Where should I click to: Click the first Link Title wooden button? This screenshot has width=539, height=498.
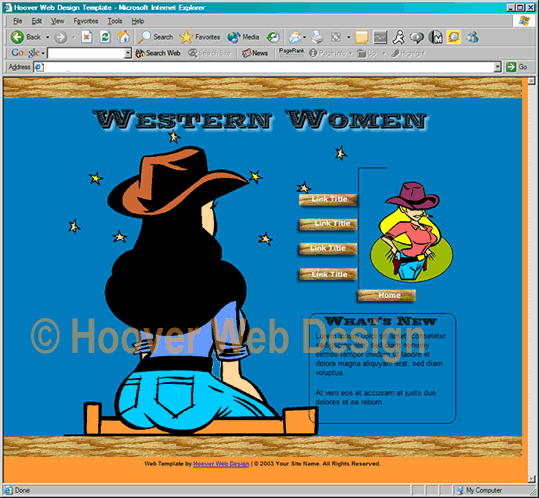tap(328, 200)
